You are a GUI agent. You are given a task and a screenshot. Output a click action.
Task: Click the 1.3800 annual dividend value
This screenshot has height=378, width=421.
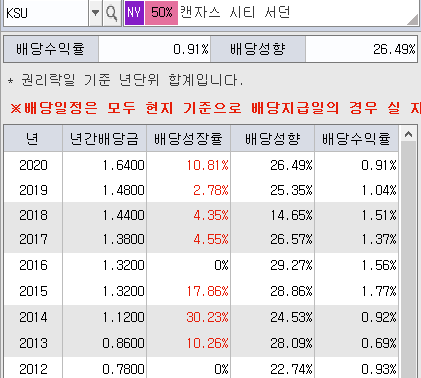[x=123, y=239]
